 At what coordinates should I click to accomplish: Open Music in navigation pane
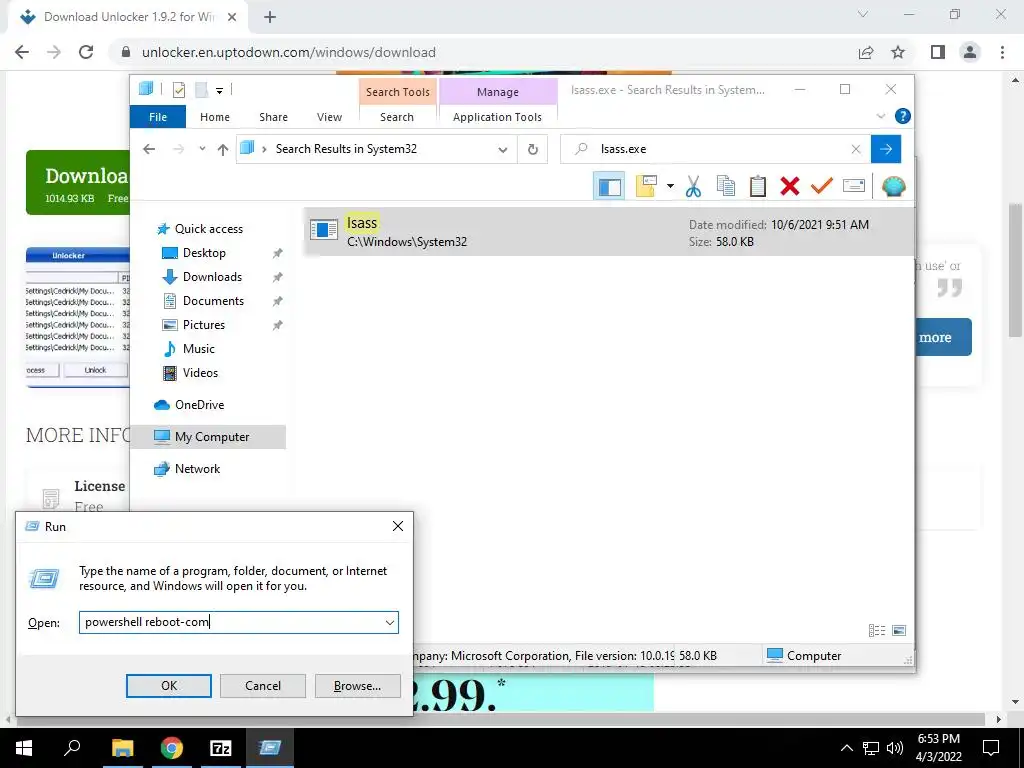tap(199, 349)
